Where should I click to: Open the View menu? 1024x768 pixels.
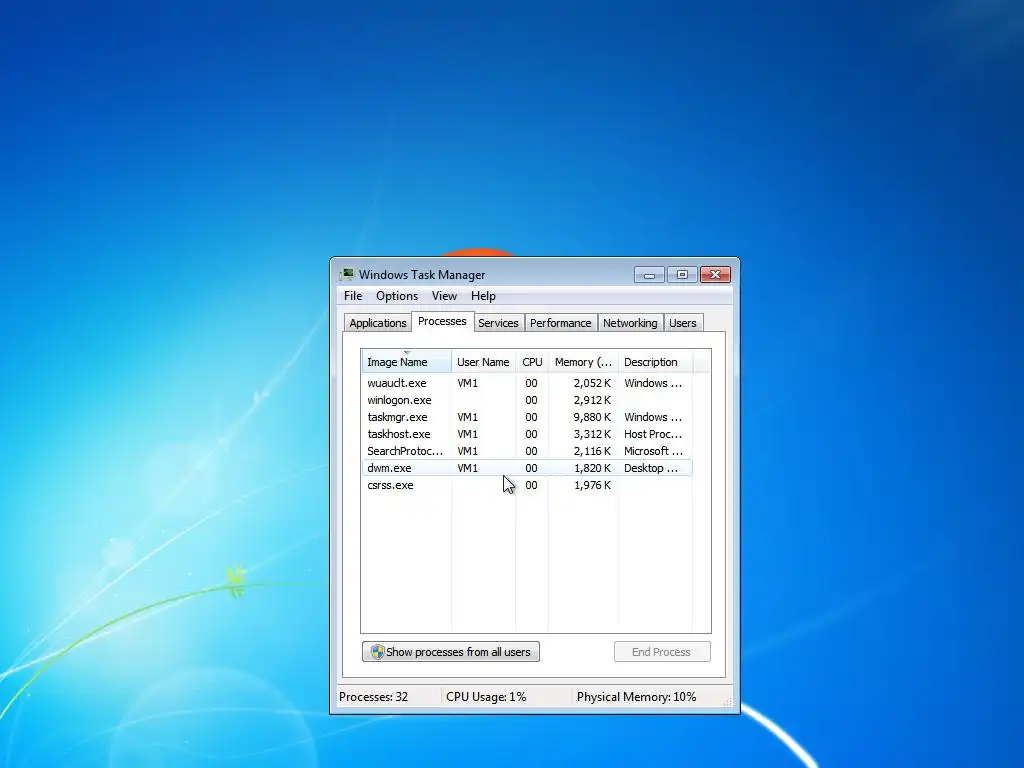click(x=444, y=296)
